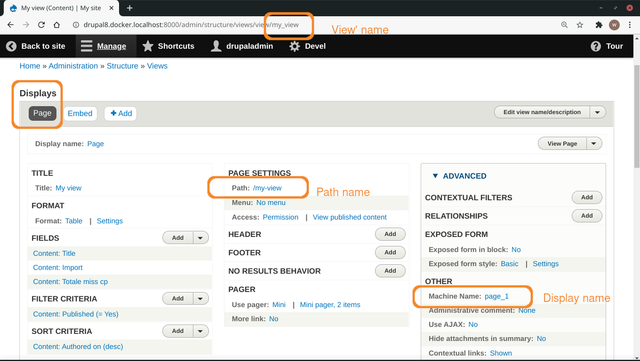Image resolution: width=640 pixels, height=361 pixels.
Task: Edit the Title My view link
Action: click(x=69, y=188)
